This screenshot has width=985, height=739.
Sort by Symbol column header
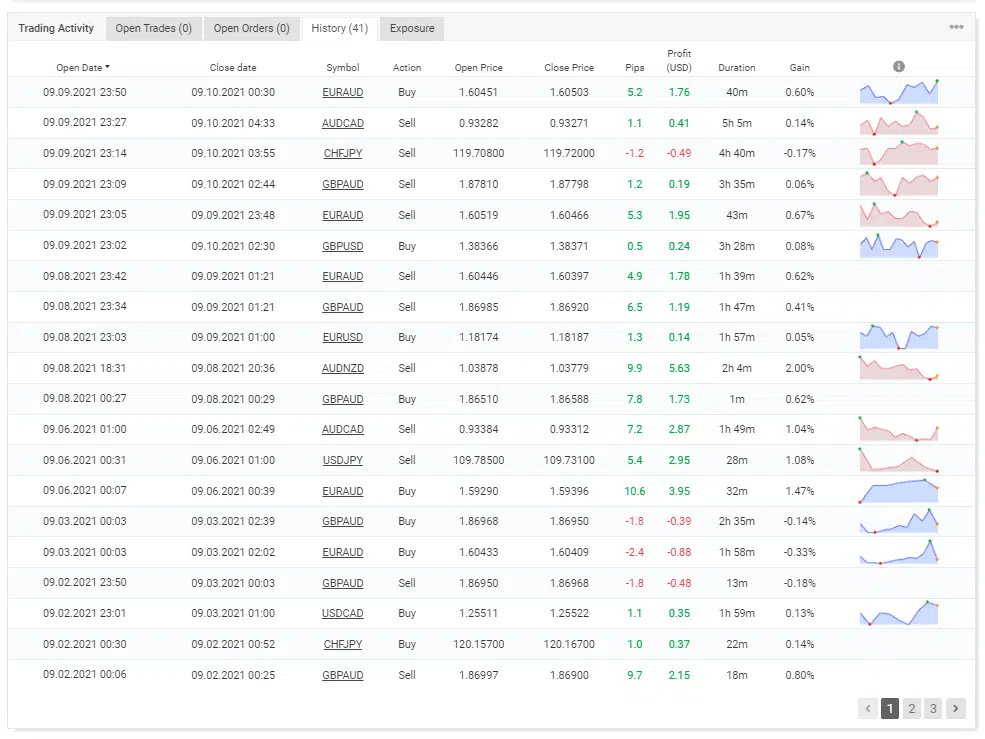[x=343, y=68]
